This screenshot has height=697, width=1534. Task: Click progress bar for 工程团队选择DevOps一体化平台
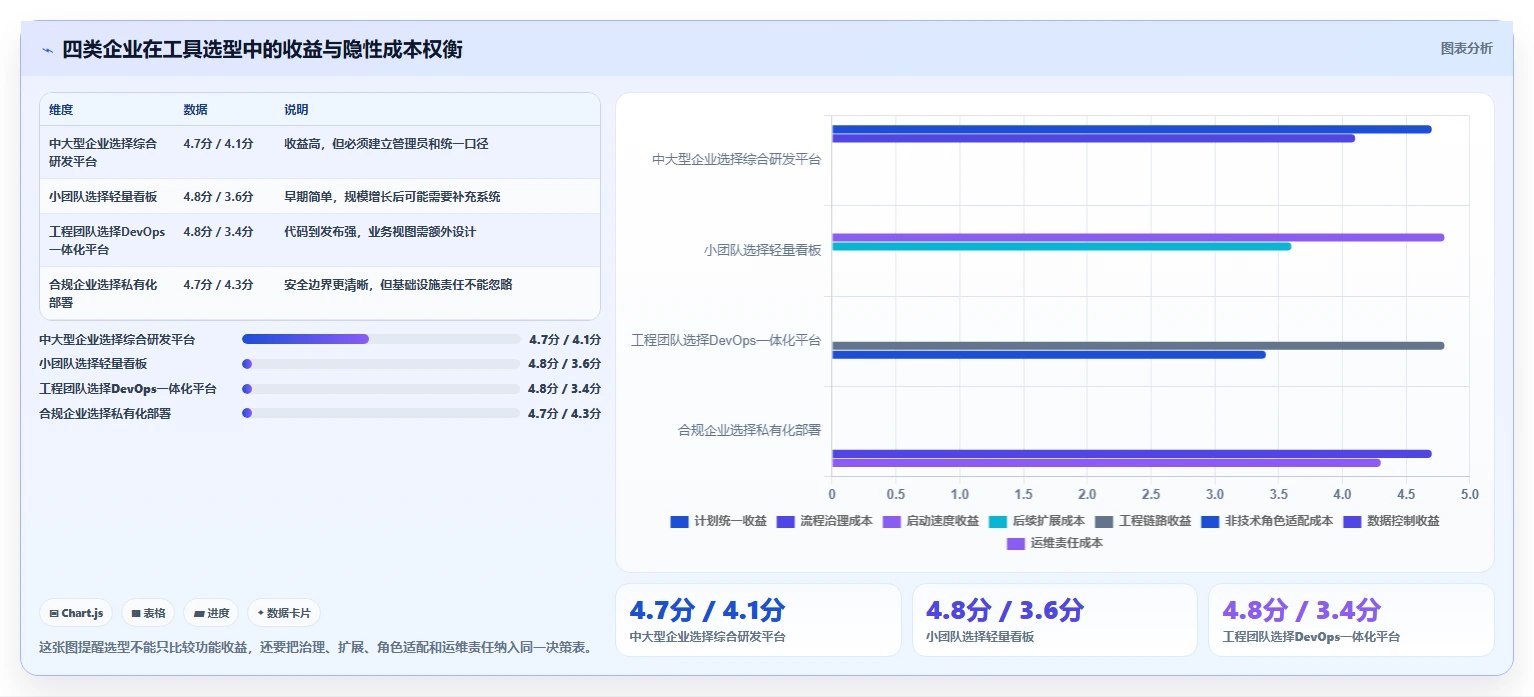tap(381, 389)
